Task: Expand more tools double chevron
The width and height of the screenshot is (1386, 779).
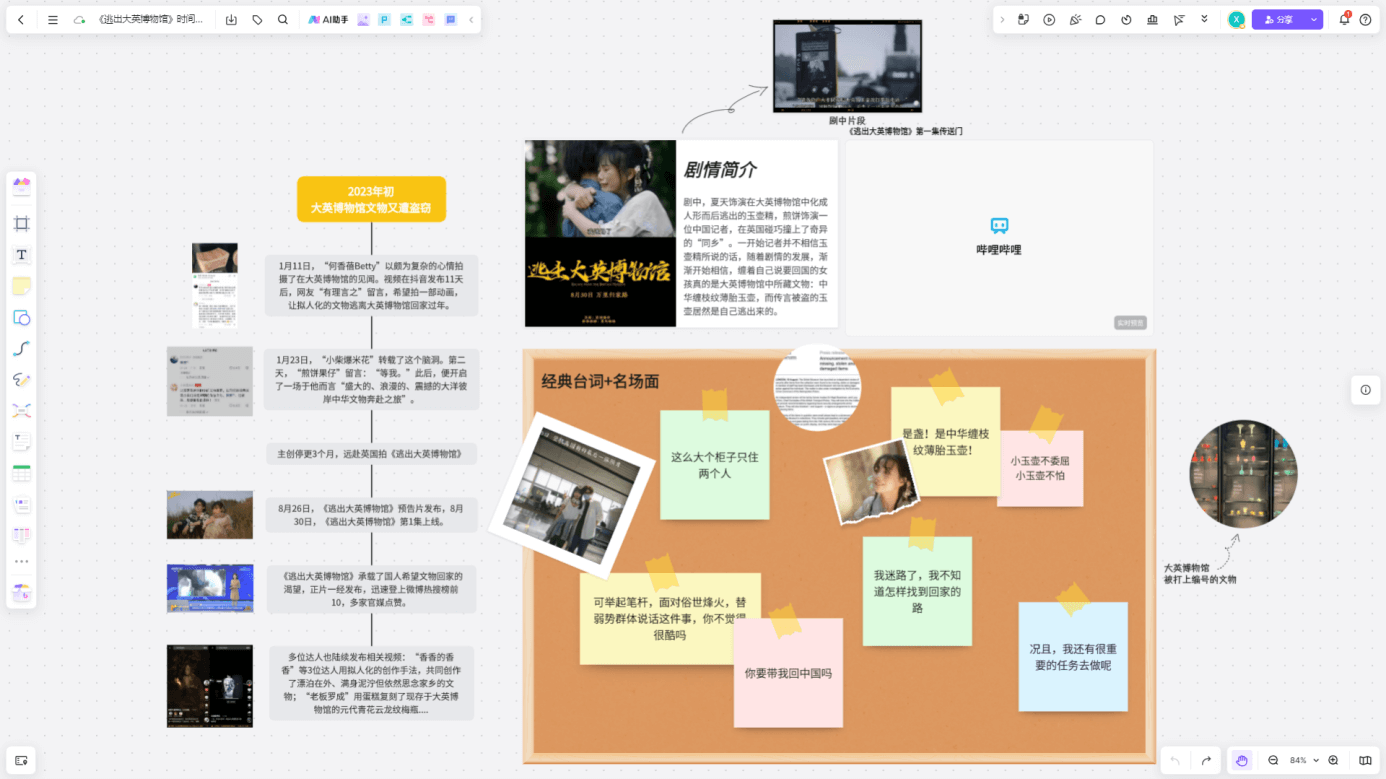Action: [x=1204, y=20]
